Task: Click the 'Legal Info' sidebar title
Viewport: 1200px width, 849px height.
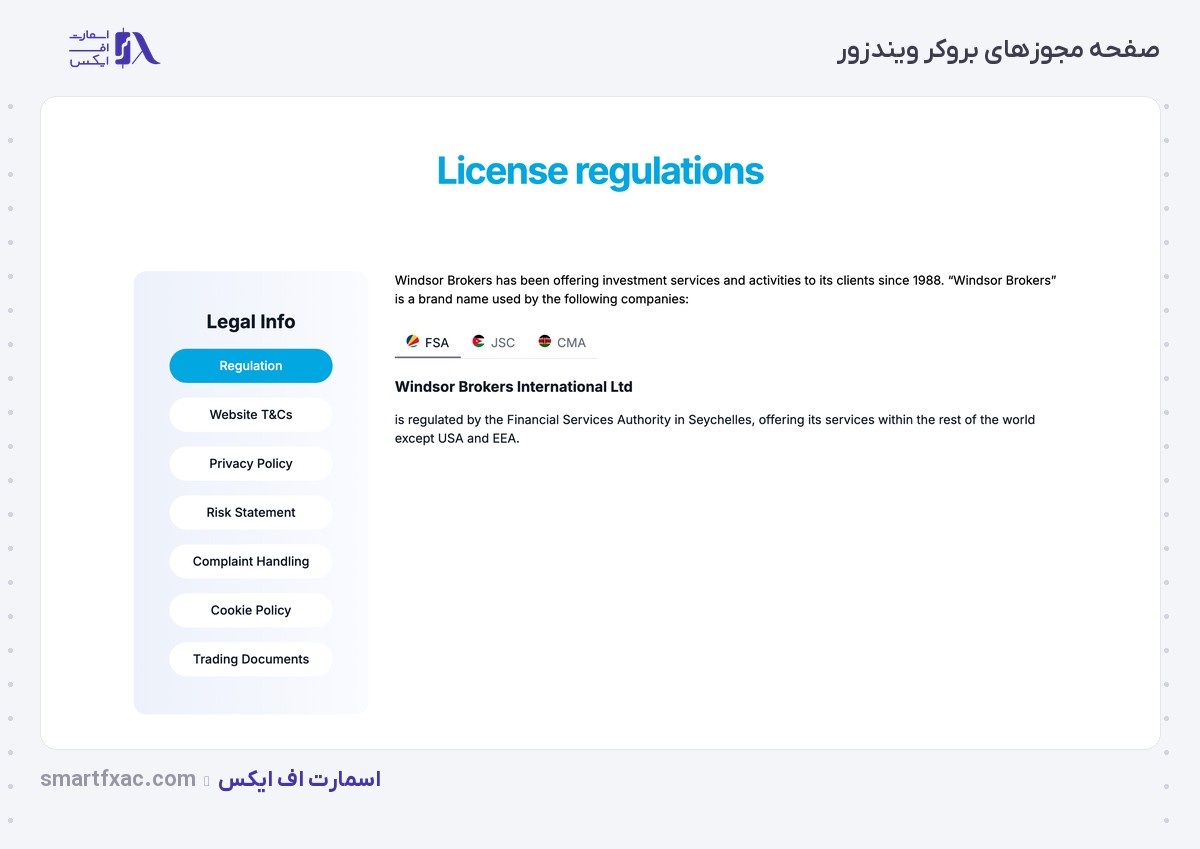Action: click(x=251, y=322)
